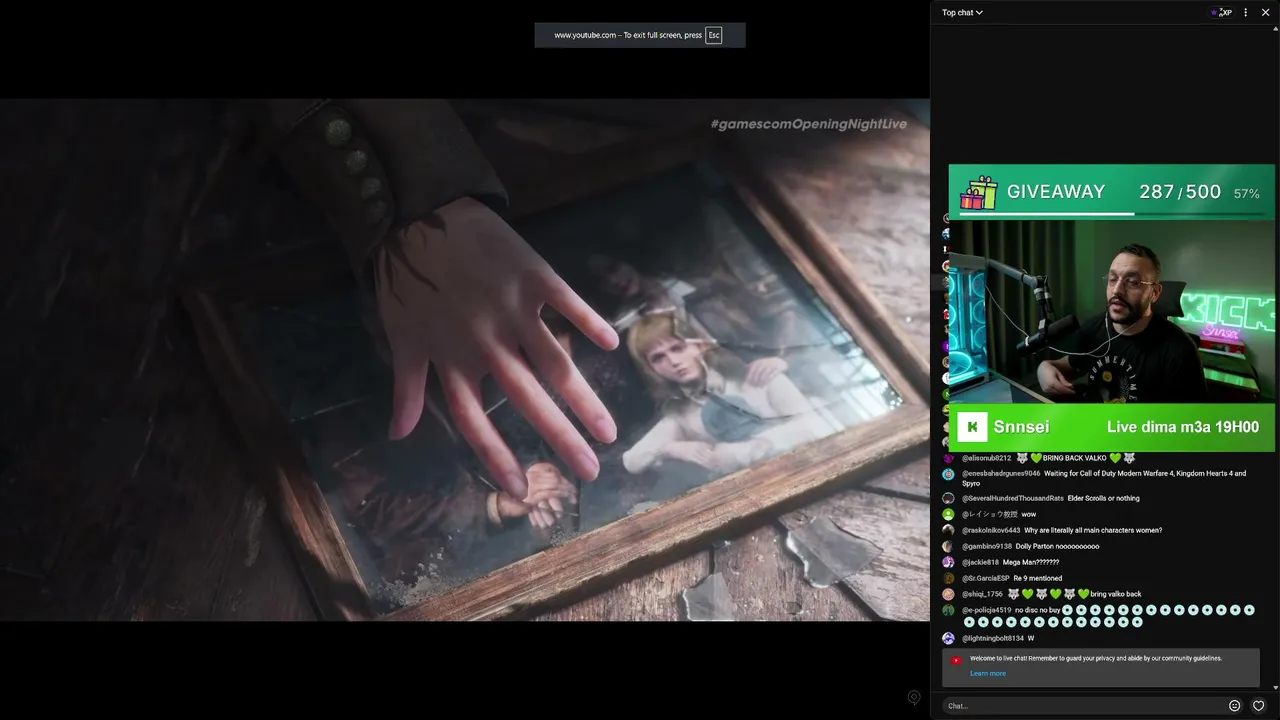Viewport: 1280px width, 720px height.
Task: Click the 'Mega Man???????' message
Action: (x=1031, y=562)
